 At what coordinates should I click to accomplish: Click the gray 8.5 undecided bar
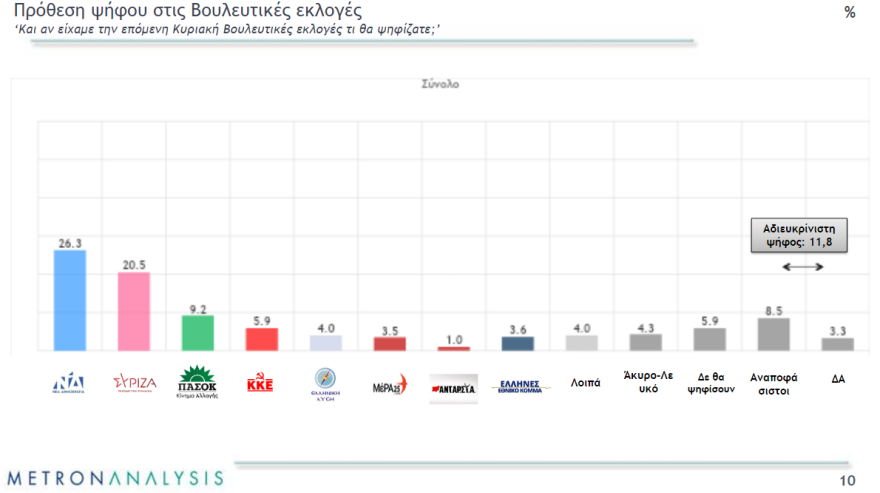[774, 334]
